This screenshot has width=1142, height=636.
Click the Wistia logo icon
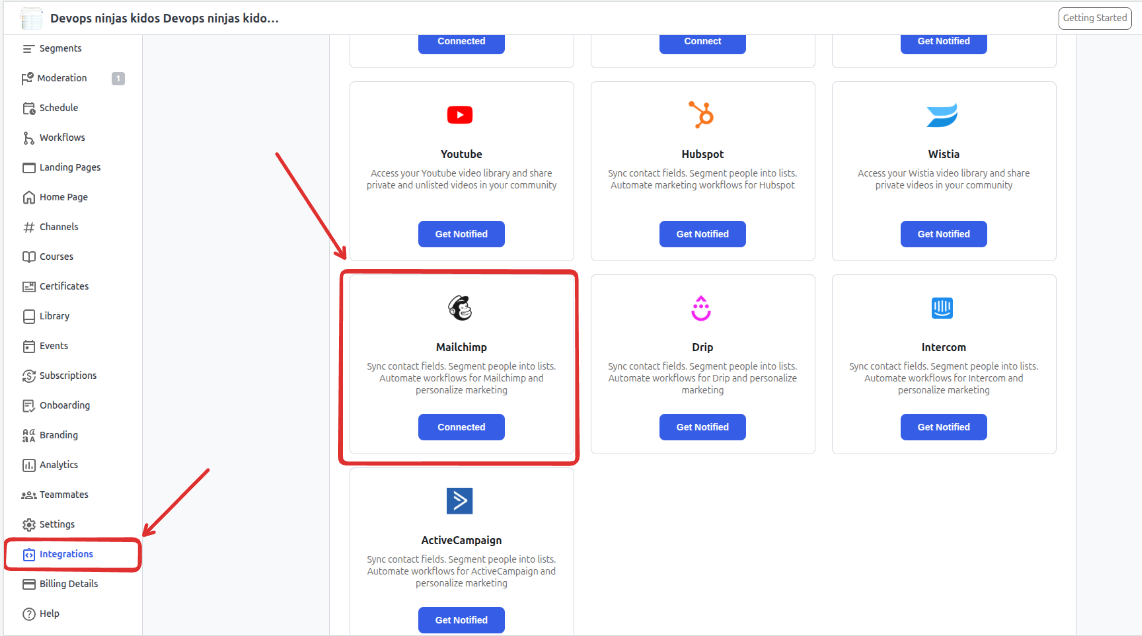[x=942, y=115]
